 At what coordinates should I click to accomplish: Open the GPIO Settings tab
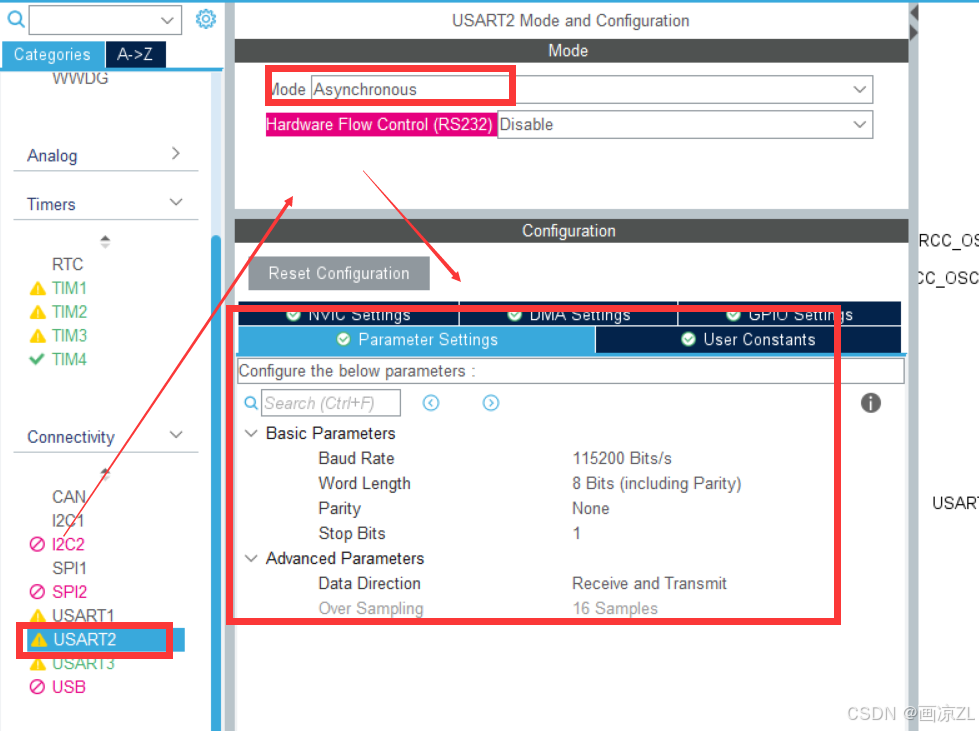click(x=790, y=314)
